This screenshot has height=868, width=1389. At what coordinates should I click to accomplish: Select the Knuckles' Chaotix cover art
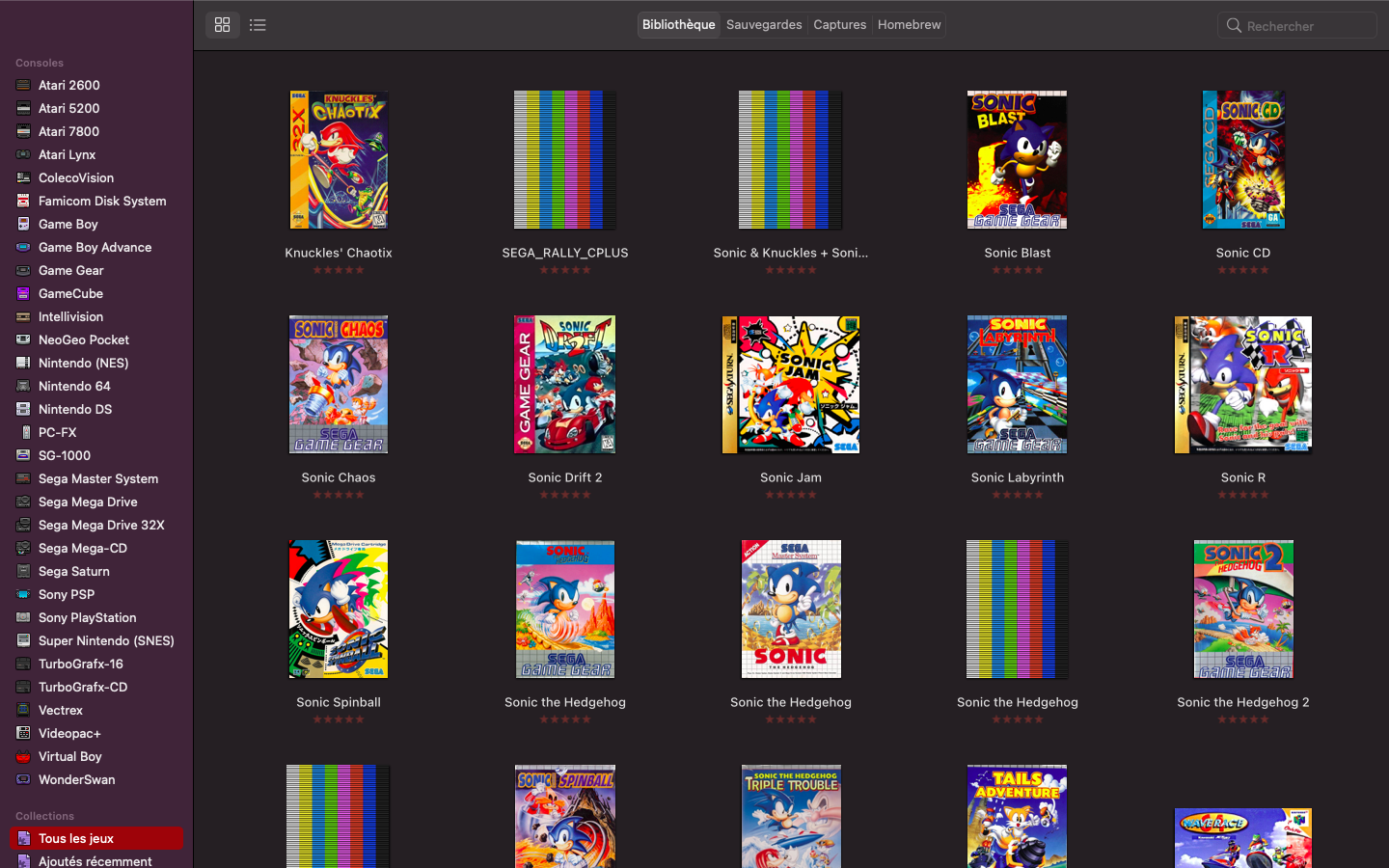point(339,160)
